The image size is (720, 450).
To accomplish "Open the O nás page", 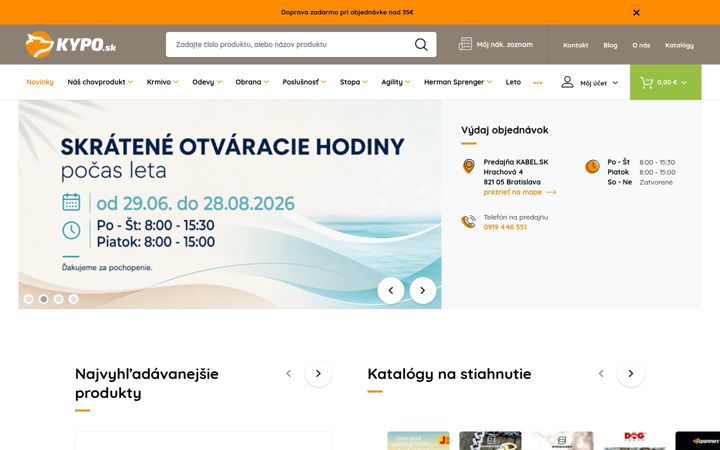I will (x=641, y=45).
